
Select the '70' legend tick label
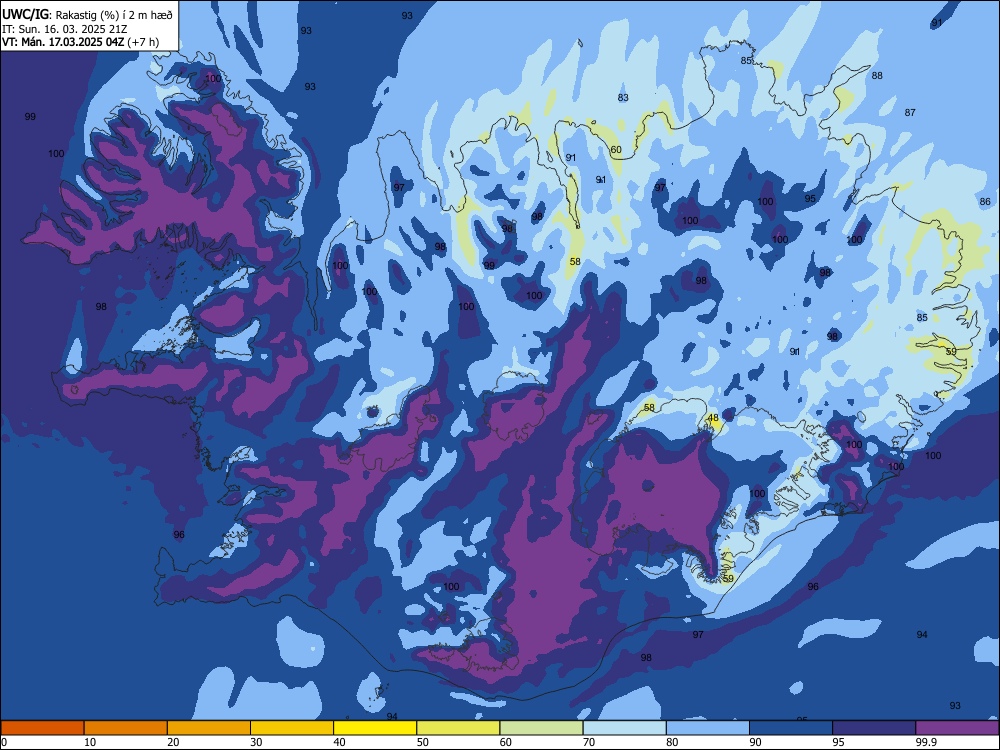[589, 742]
